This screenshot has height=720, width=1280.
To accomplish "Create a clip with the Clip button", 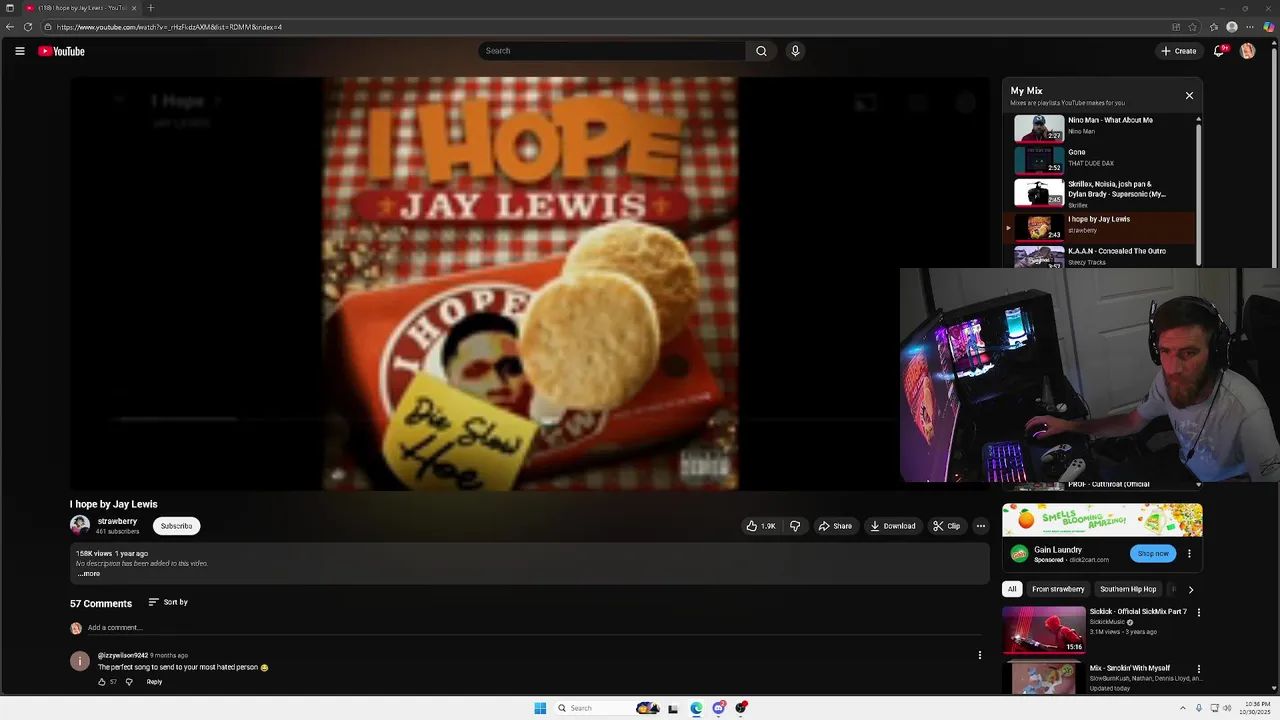I will click(x=946, y=526).
